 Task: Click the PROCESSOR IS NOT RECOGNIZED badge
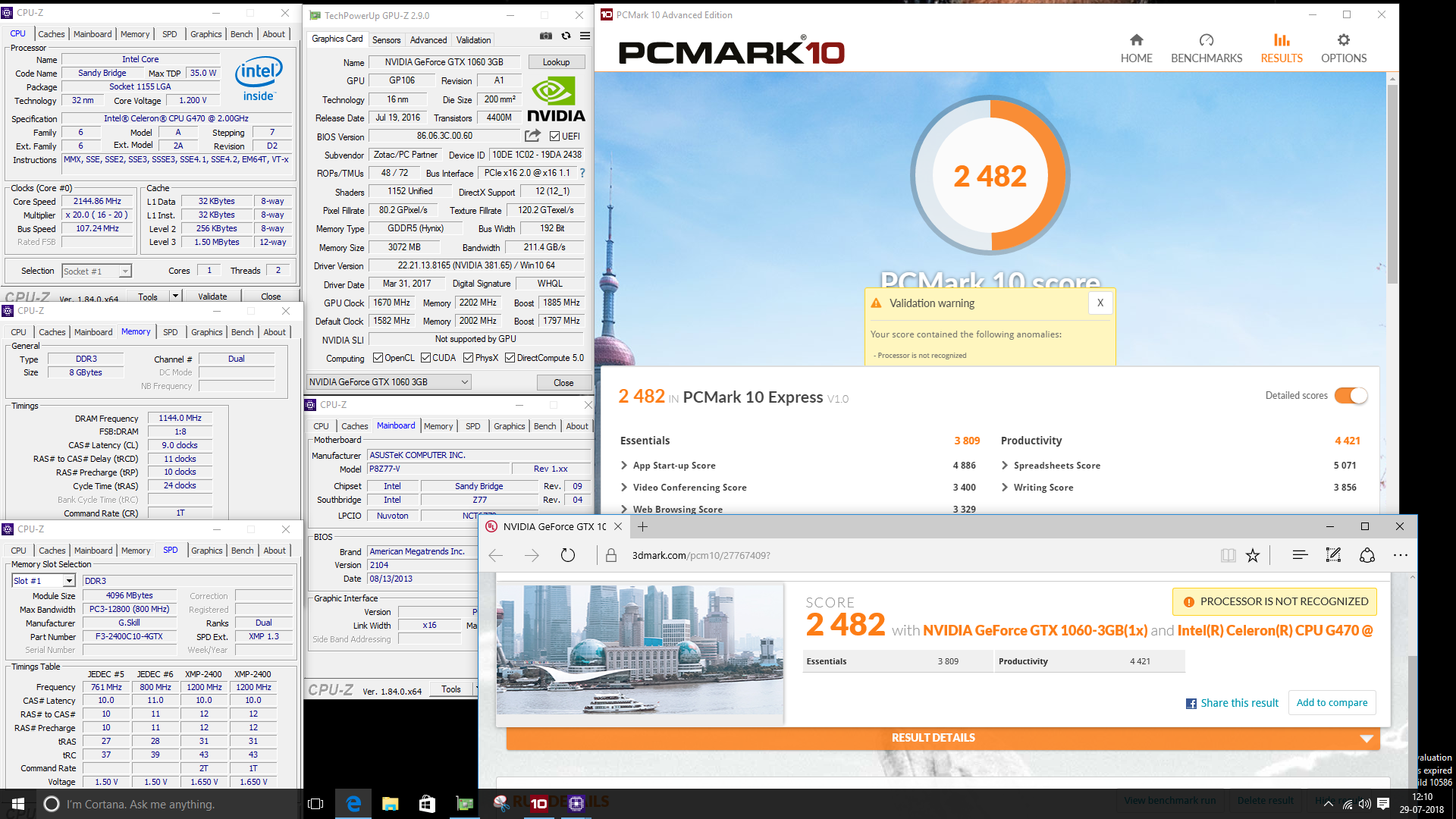(1275, 601)
